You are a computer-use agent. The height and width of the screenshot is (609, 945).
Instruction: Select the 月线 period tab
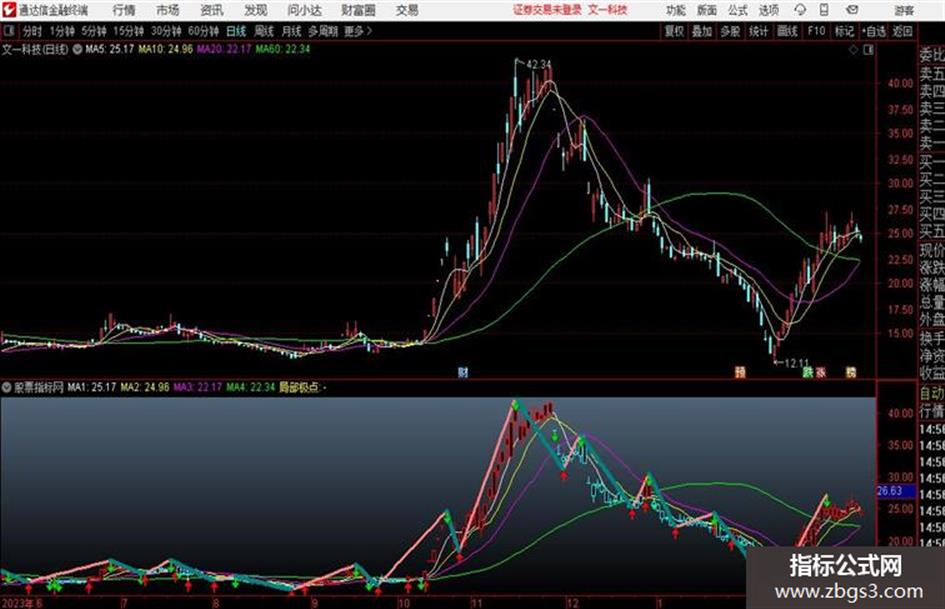tap(292, 31)
